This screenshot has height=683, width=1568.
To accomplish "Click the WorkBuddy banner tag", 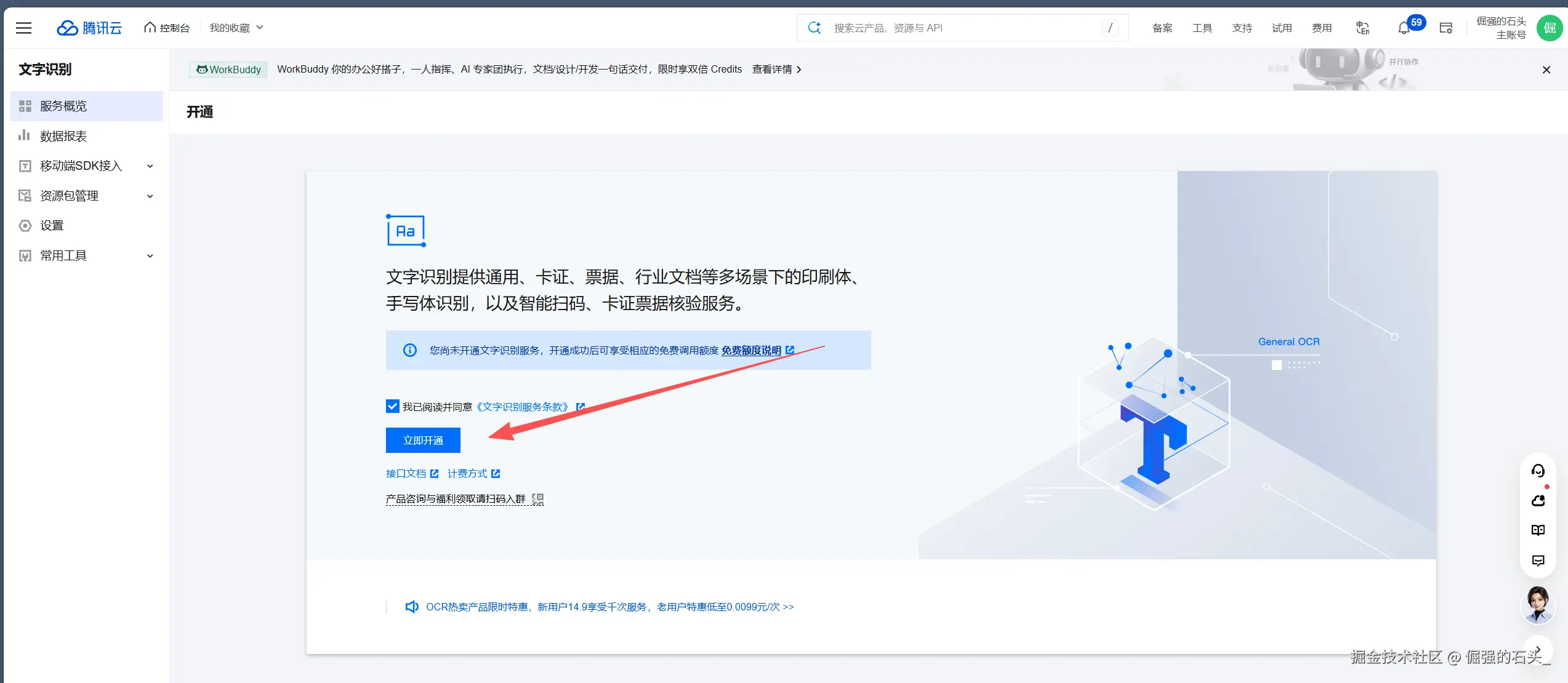I will pyautogui.click(x=228, y=70).
